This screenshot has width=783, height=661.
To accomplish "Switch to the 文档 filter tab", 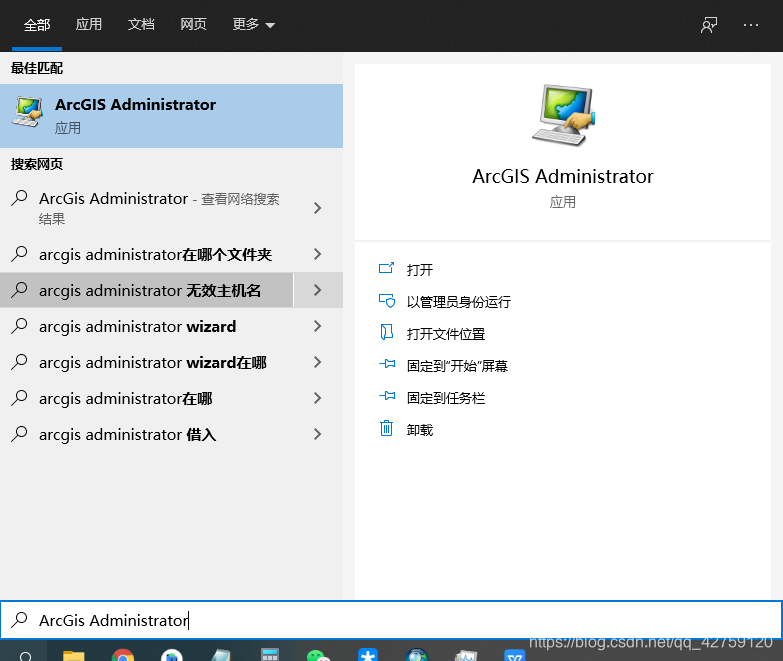I will [x=141, y=24].
